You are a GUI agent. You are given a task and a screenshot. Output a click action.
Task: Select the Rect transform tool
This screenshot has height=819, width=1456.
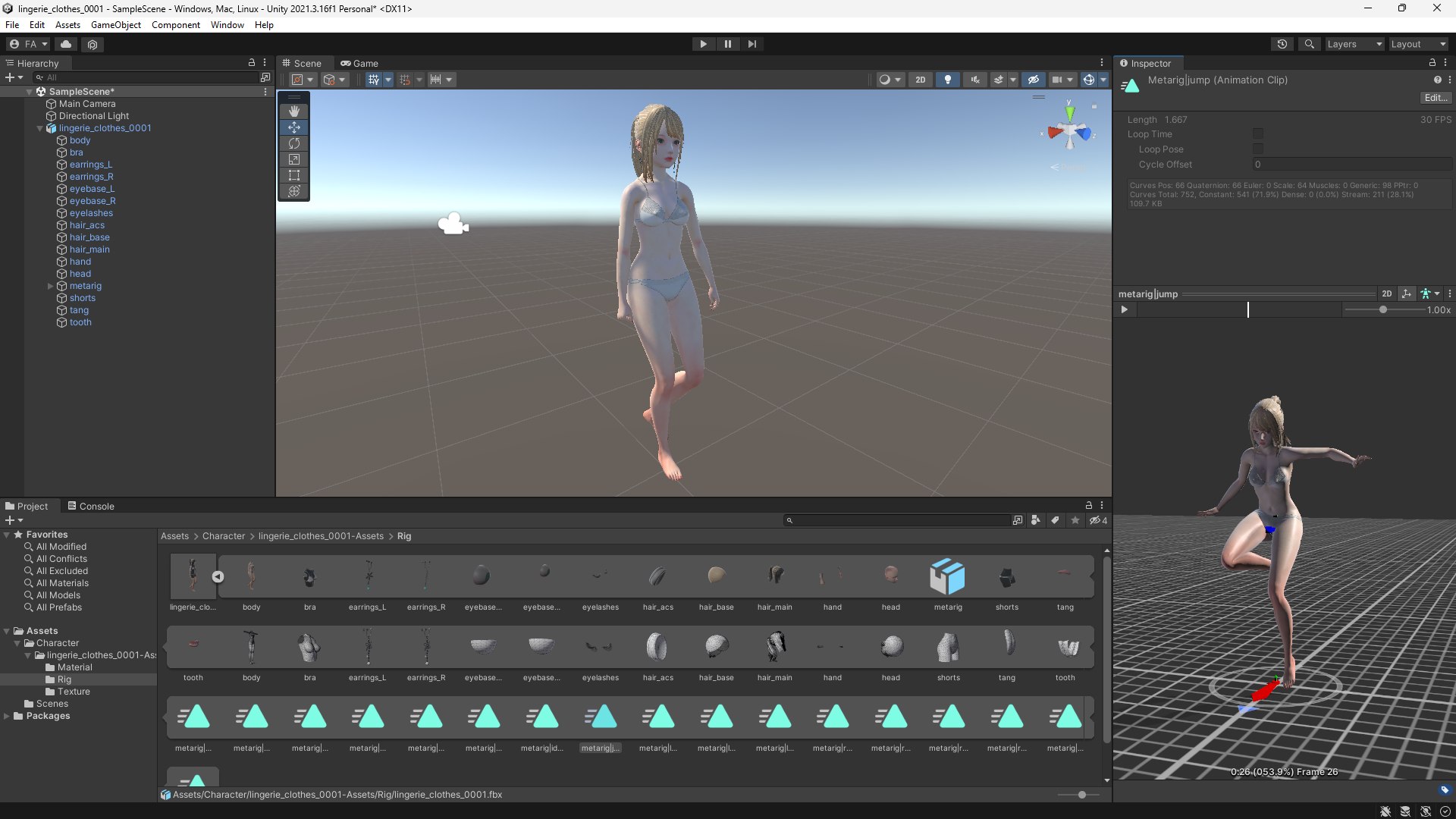pyautogui.click(x=294, y=175)
